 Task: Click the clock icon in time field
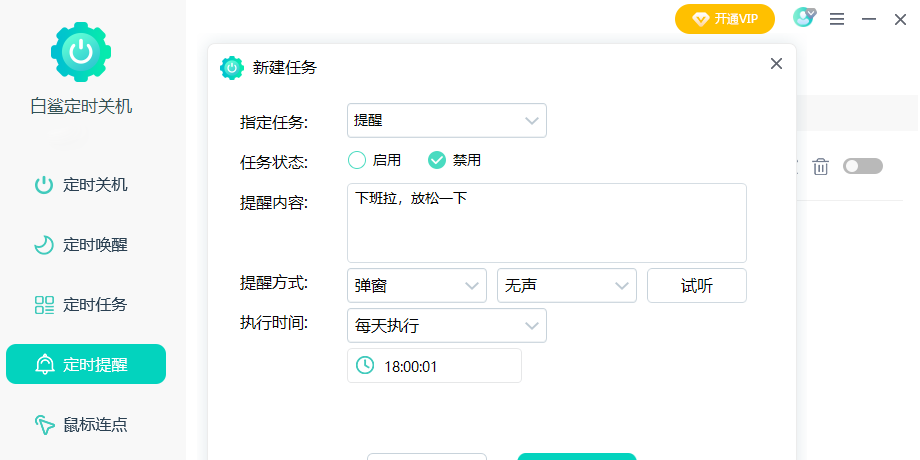(365, 366)
